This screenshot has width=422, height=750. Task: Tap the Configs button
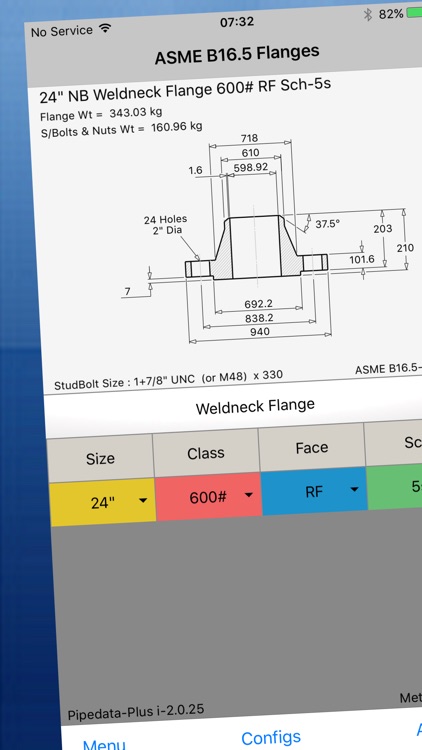(x=271, y=737)
